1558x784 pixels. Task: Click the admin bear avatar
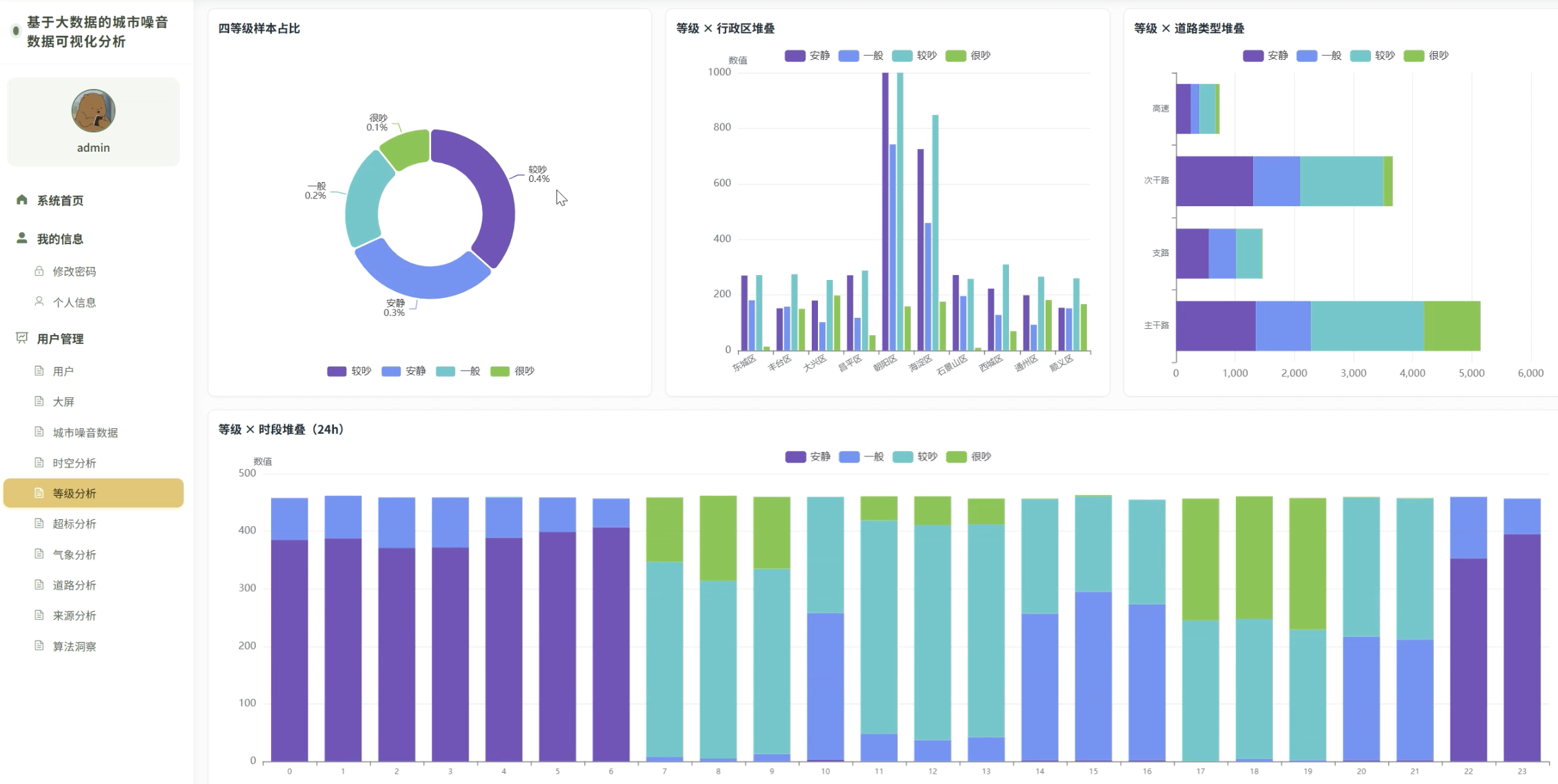93,110
